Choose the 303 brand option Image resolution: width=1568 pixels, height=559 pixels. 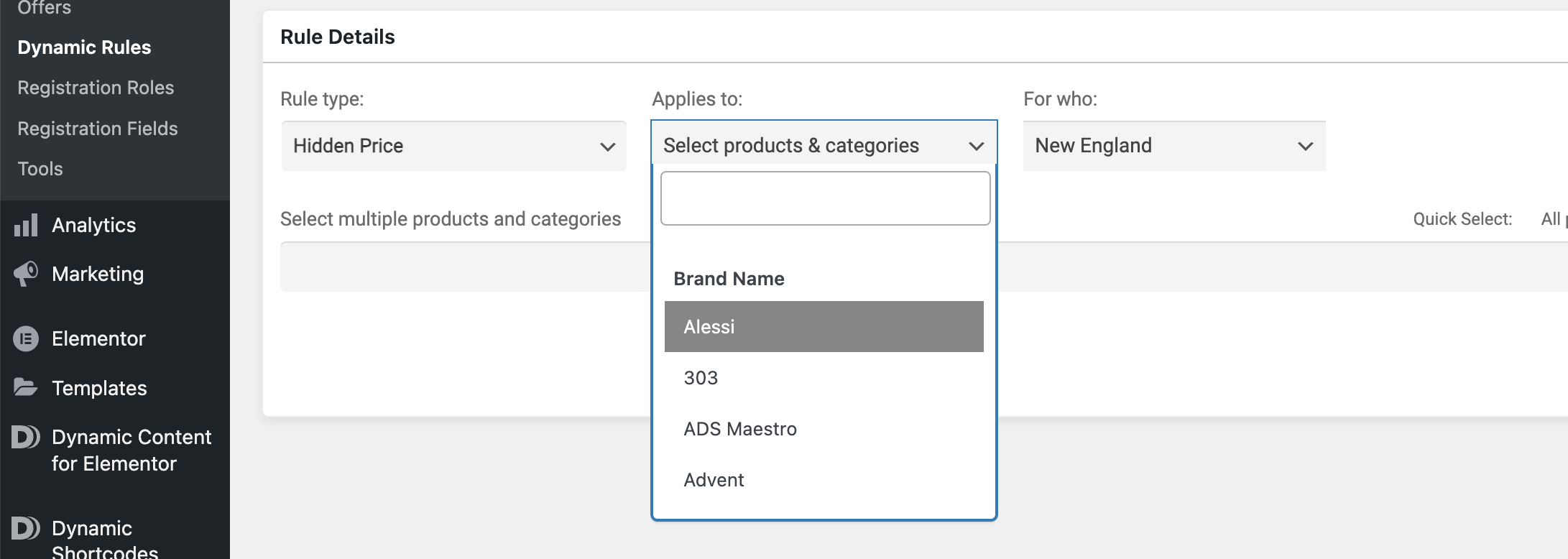pyautogui.click(x=824, y=378)
